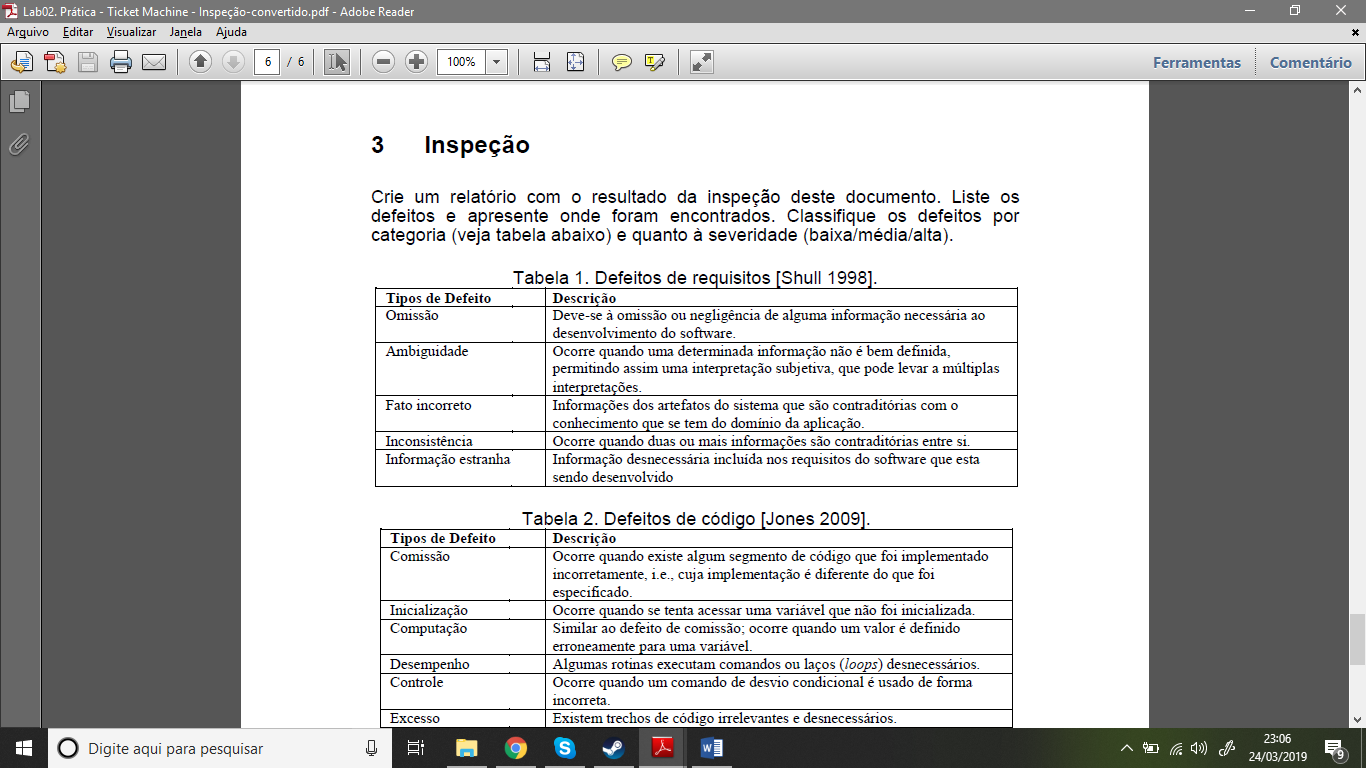Open the Comentário pane

tap(1310, 61)
